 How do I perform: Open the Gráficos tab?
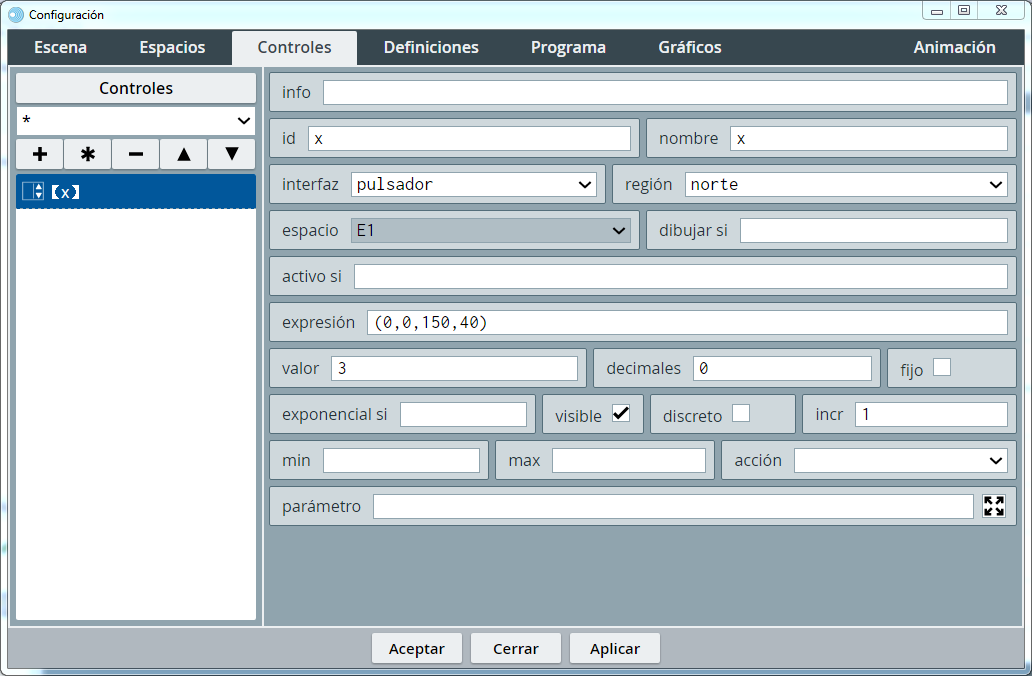[689, 47]
